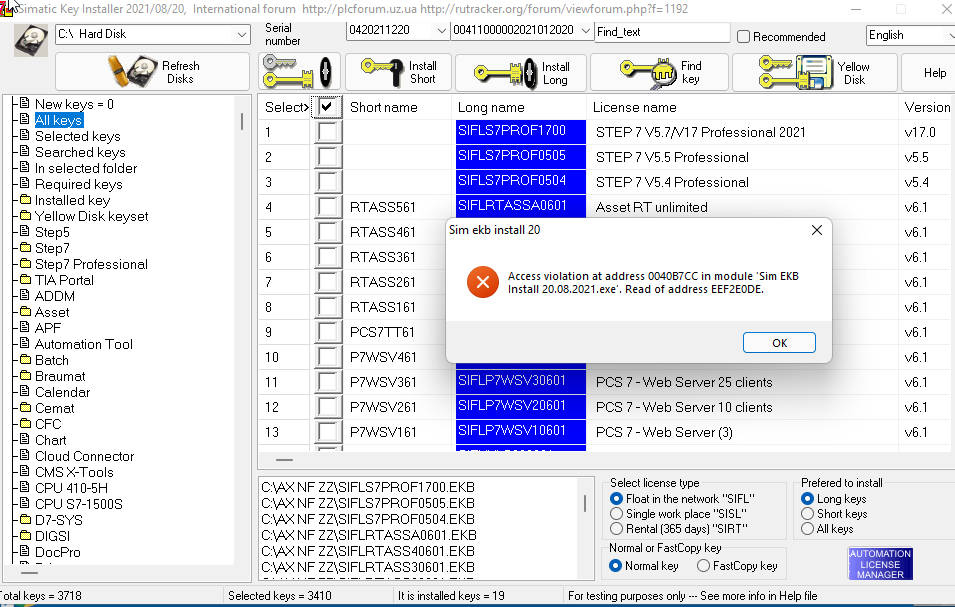
Task: Click the SIFLP7WSV20601 long name cell
Action: coord(521,406)
